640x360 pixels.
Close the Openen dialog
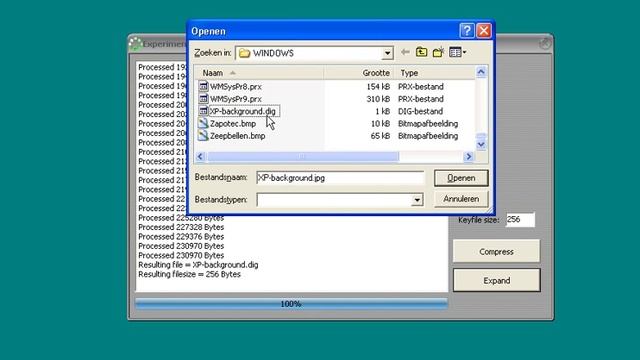tap(484, 31)
